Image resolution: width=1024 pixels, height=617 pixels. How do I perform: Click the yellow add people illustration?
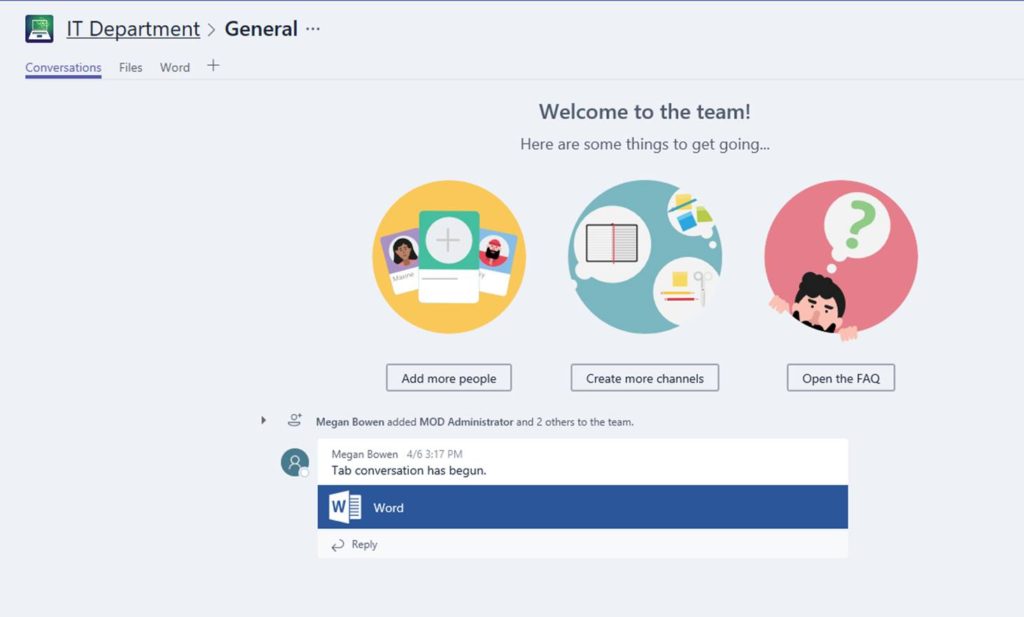[x=449, y=257]
